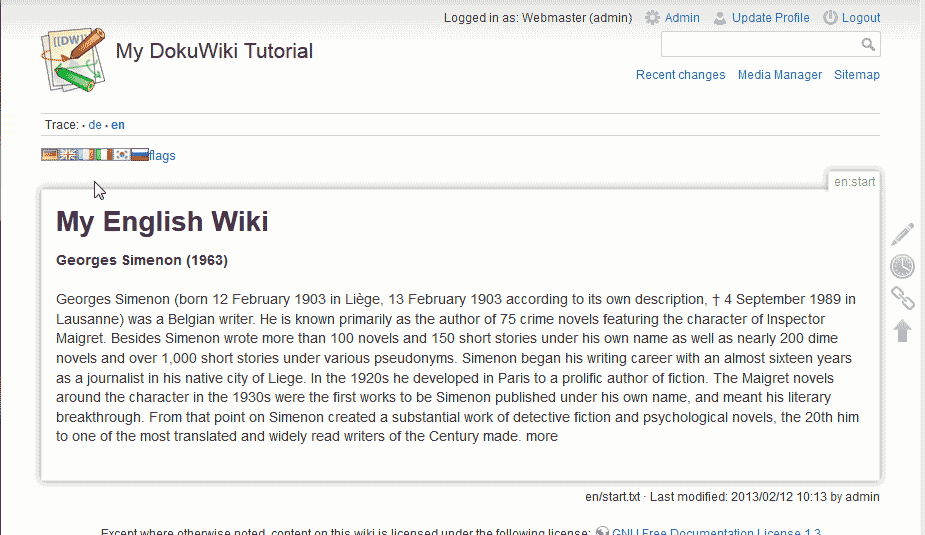Open the Sitemap
925x535 pixels.
tap(857, 75)
